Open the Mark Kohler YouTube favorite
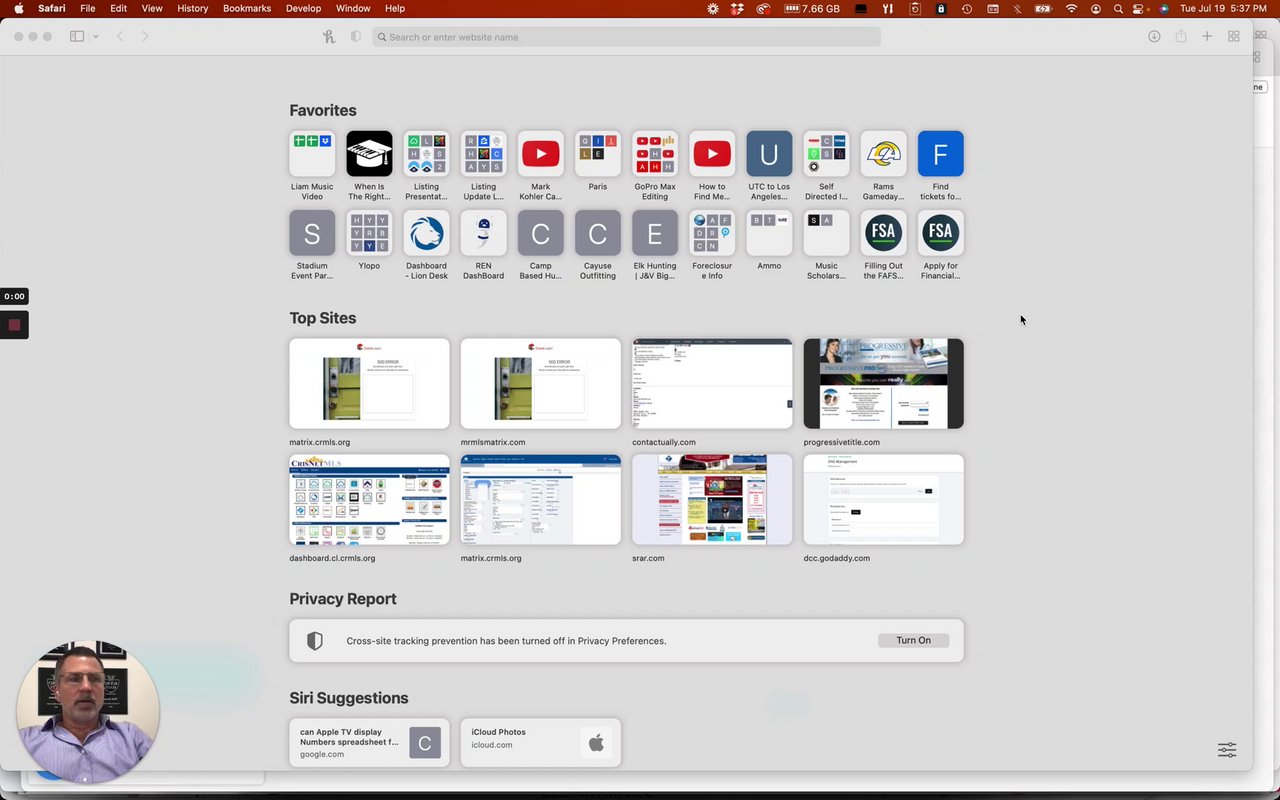Image resolution: width=1280 pixels, height=800 pixels. (540, 154)
